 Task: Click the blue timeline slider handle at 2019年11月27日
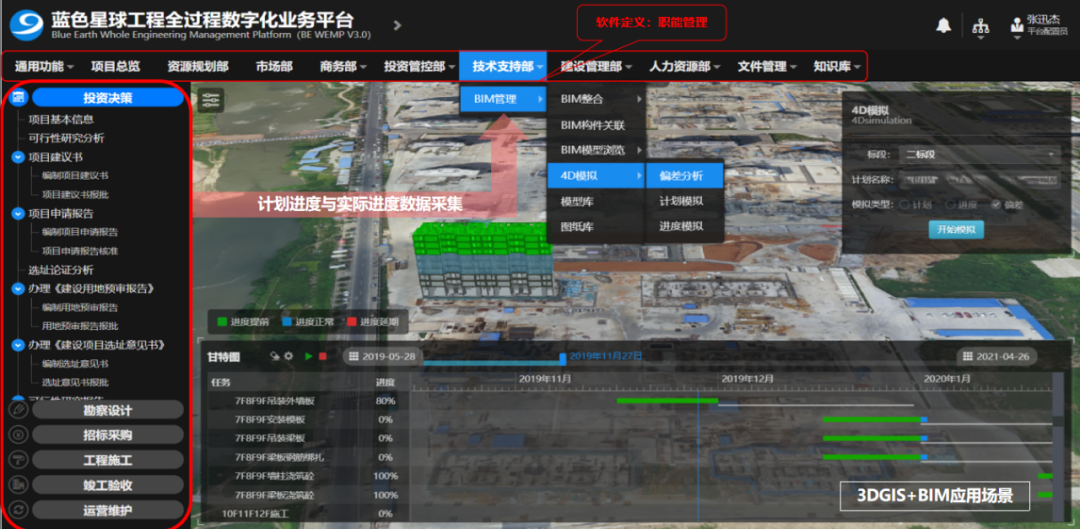pyautogui.click(x=562, y=358)
